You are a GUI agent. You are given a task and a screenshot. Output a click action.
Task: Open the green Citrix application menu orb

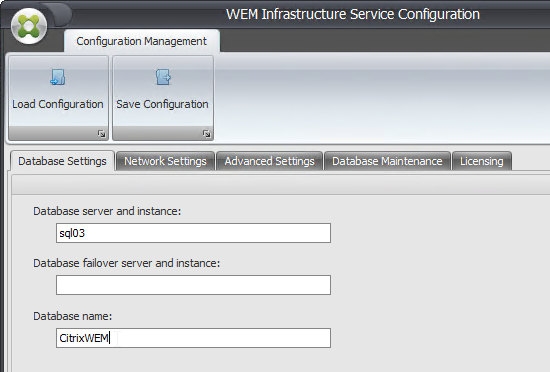(29, 26)
